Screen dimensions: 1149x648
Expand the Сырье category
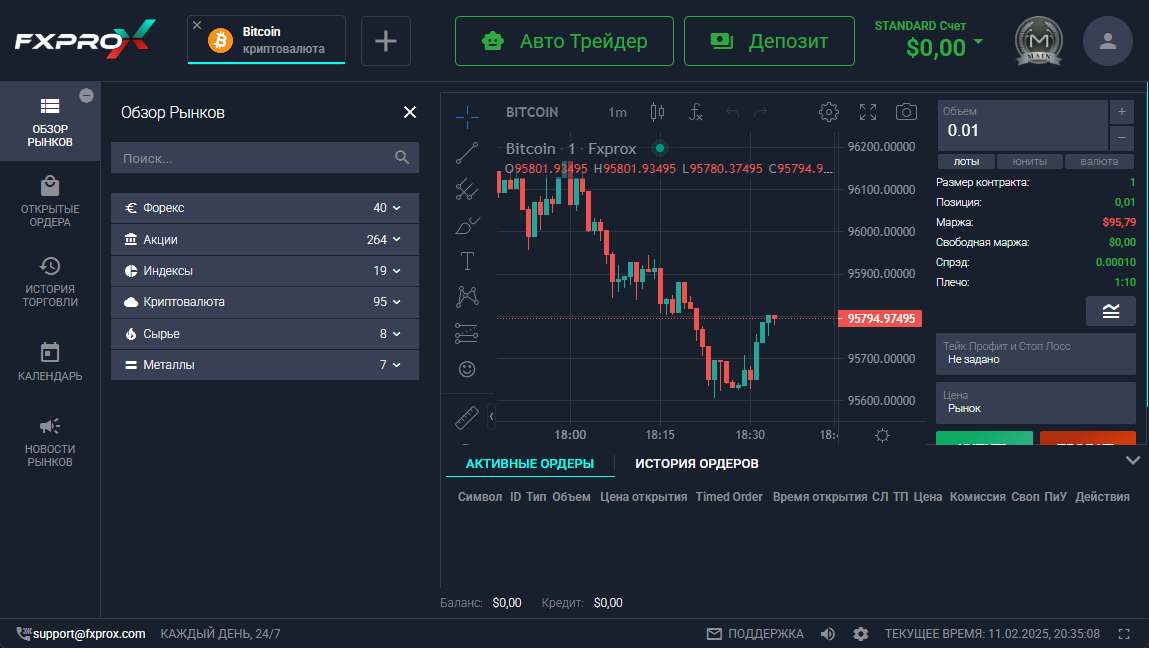265,334
